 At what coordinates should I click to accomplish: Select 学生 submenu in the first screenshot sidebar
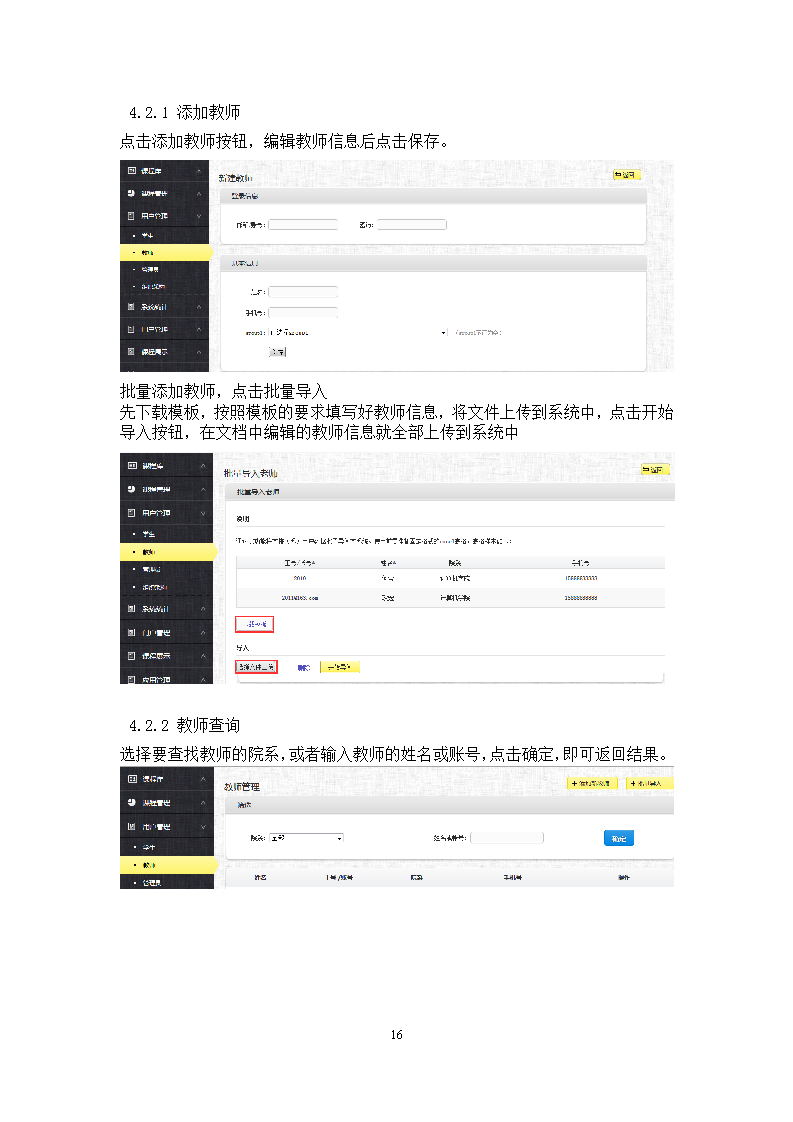[x=147, y=235]
